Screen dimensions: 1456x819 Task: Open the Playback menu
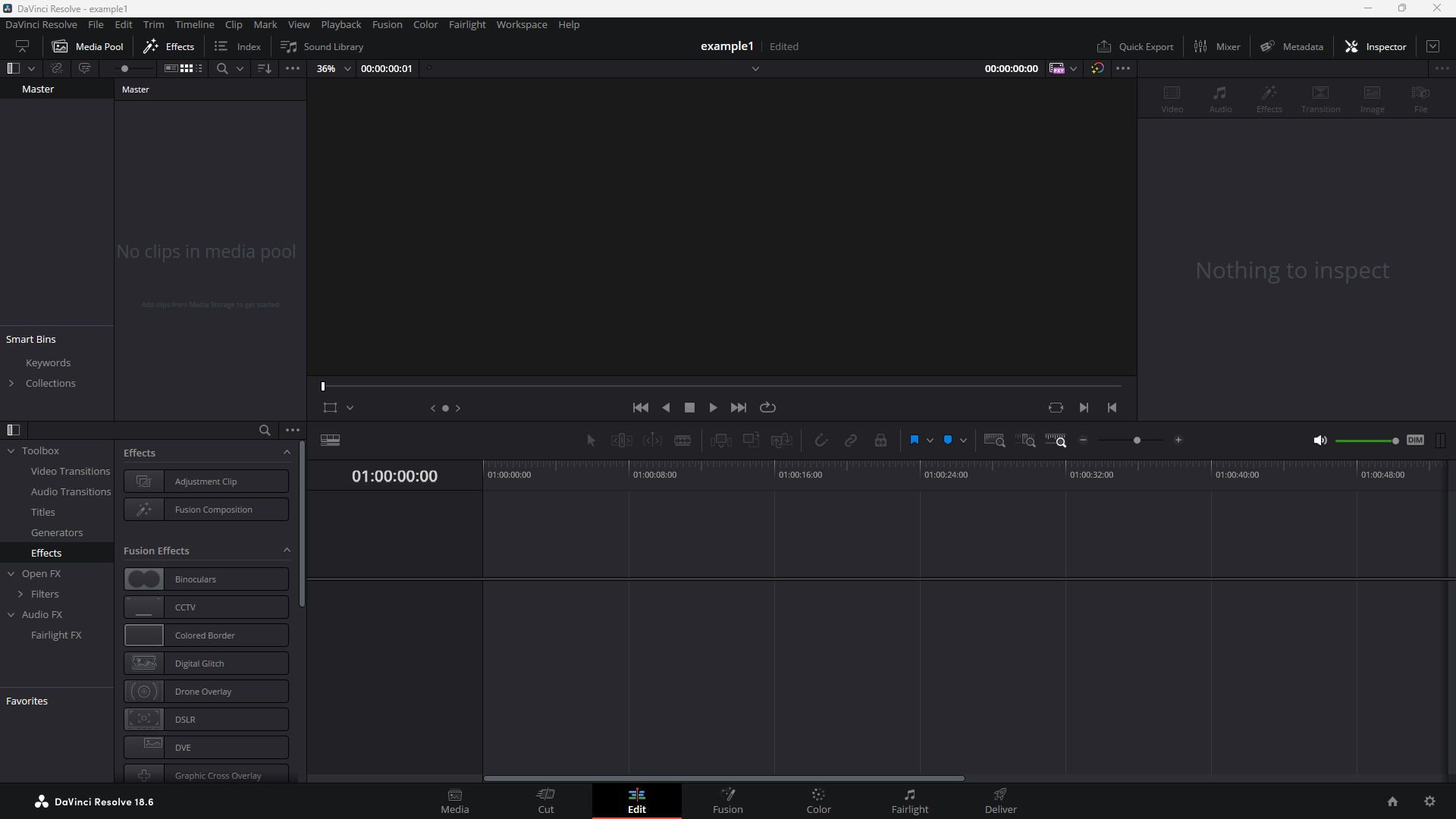click(x=340, y=24)
